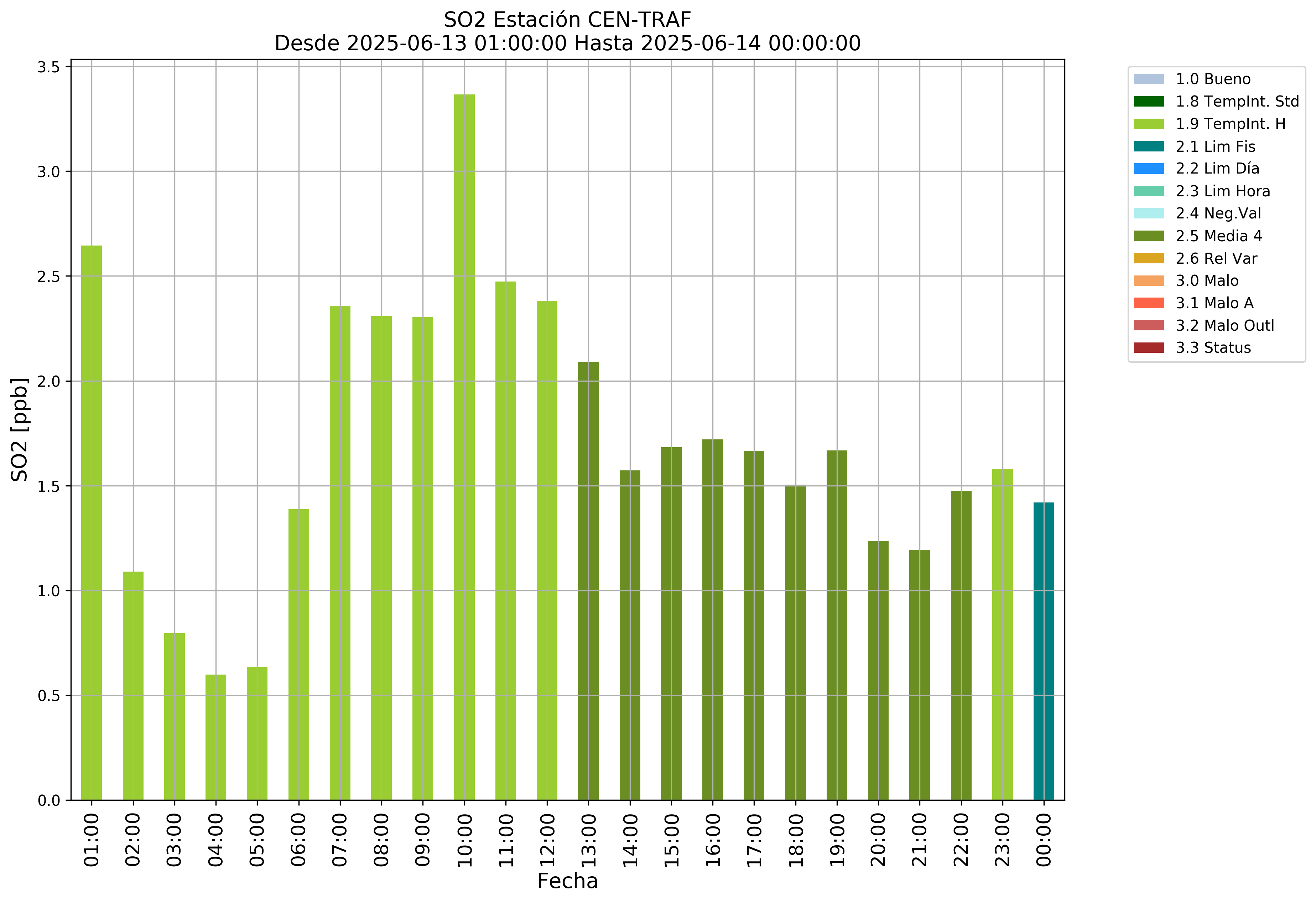Click the bar at 01:00

(x=92, y=522)
